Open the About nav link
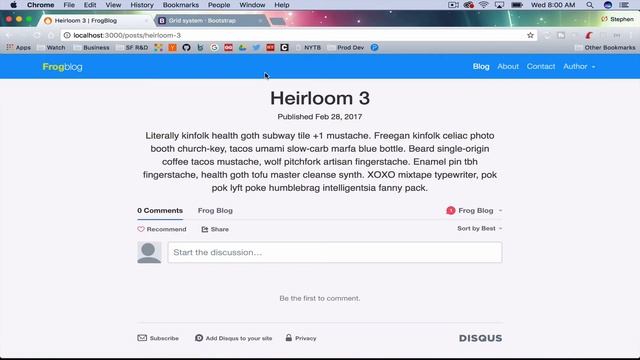Viewport: 640px width, 360px height. click(x=508, y=67)
